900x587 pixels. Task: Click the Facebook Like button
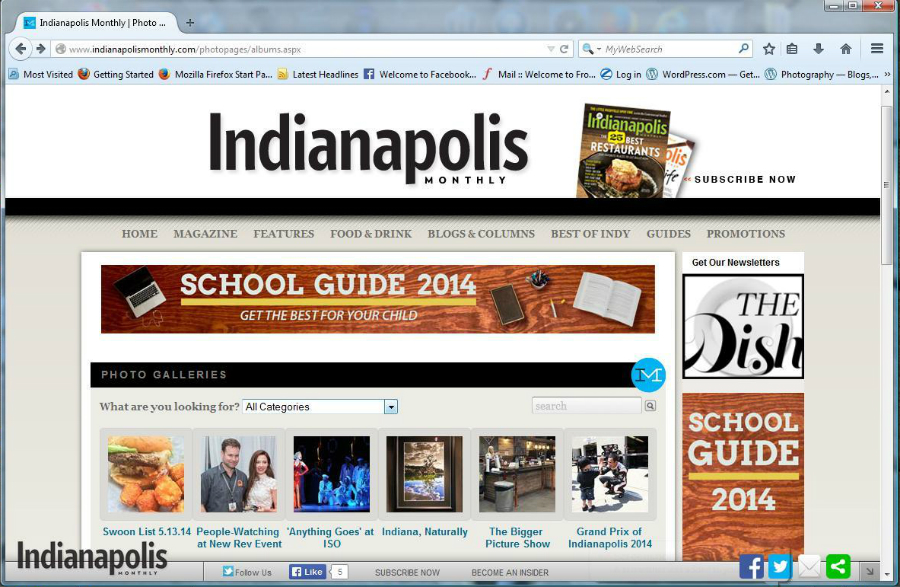[x=307, y=572]
